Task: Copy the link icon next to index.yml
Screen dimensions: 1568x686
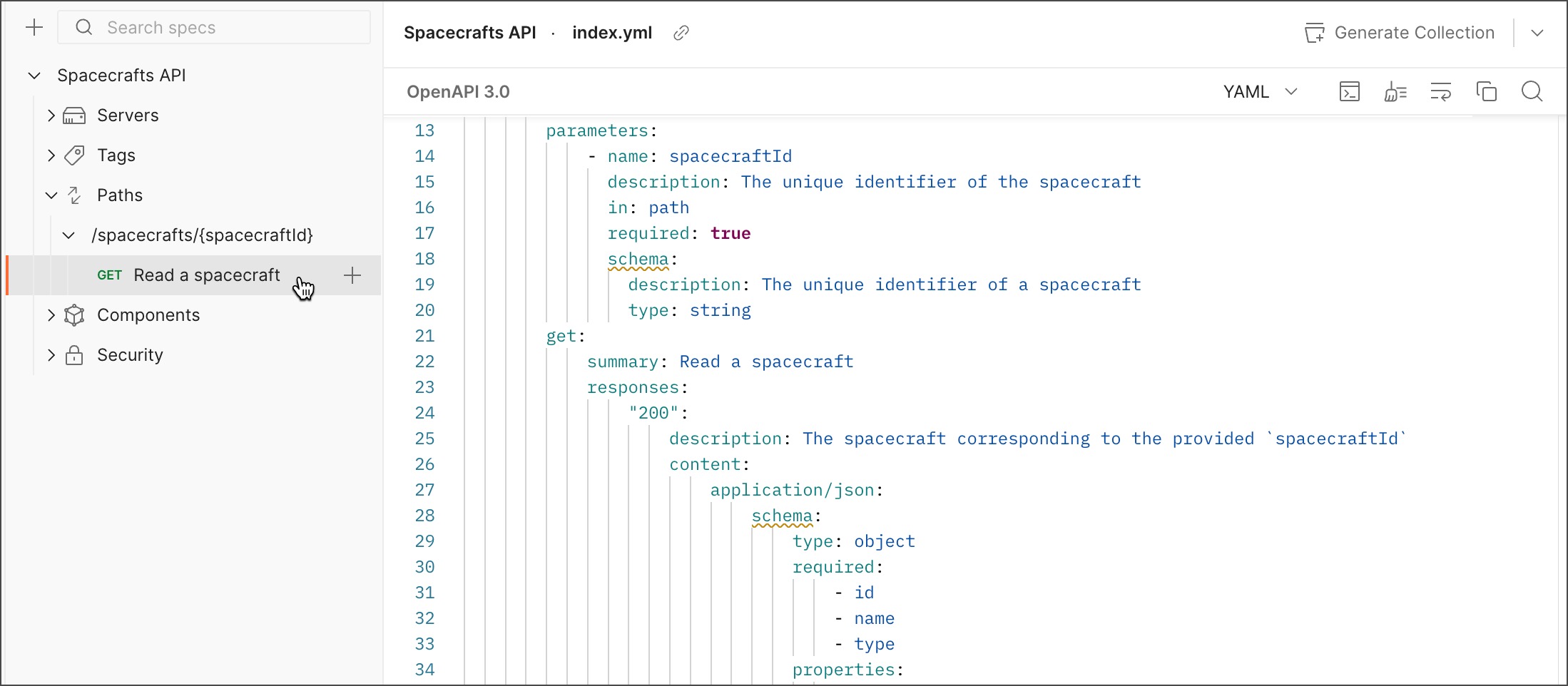Action: tap(681, 32)
